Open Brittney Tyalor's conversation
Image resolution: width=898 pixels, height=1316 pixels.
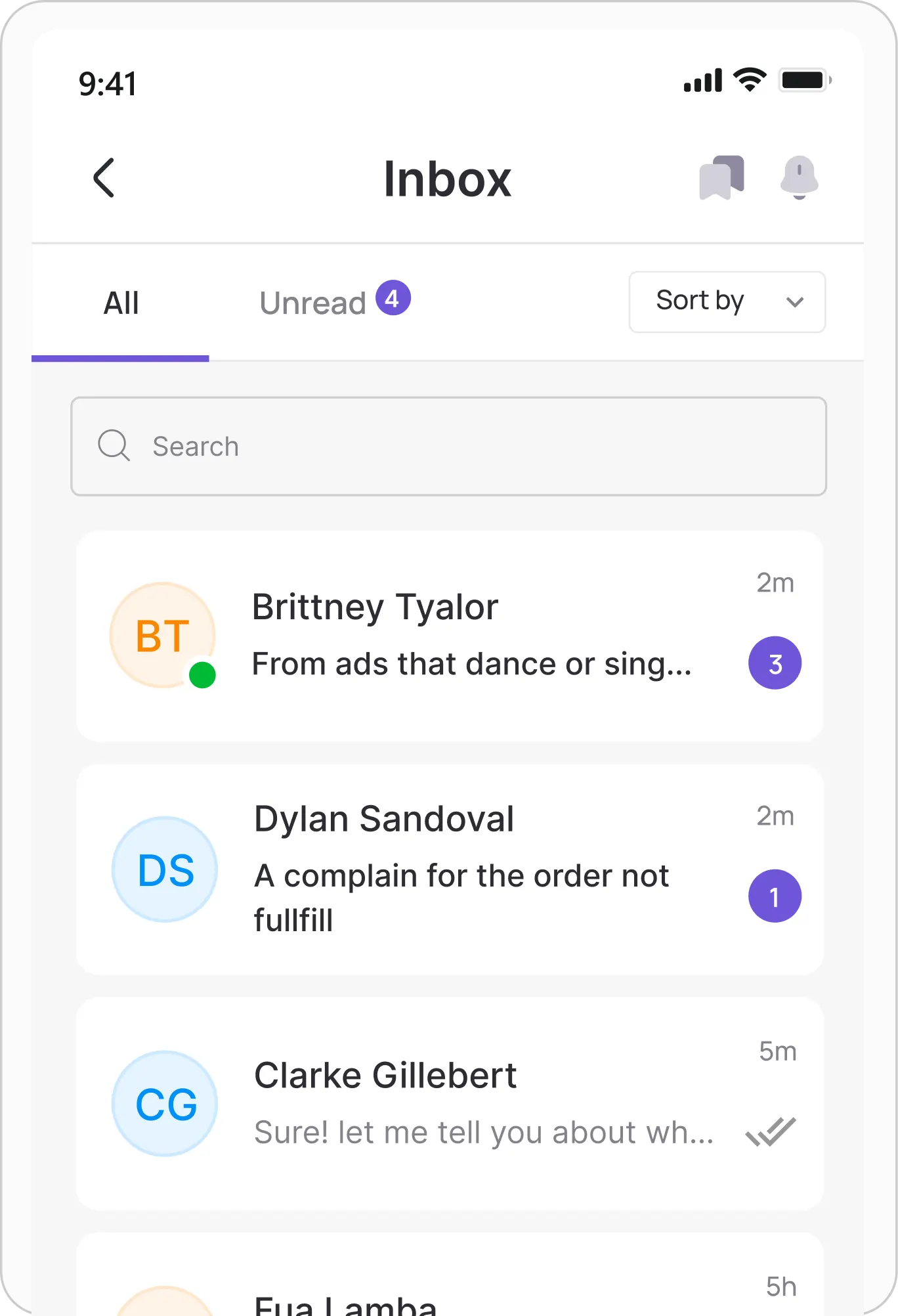point(460,634)
